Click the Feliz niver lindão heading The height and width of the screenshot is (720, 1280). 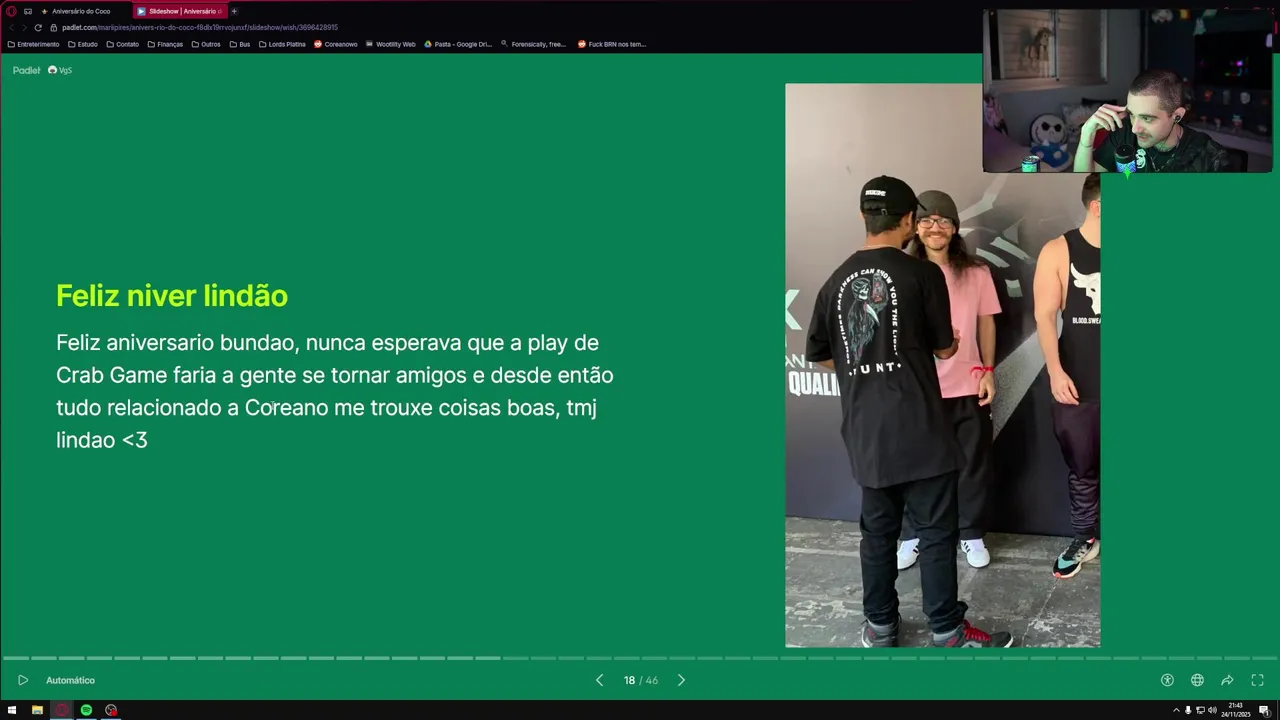172,296
